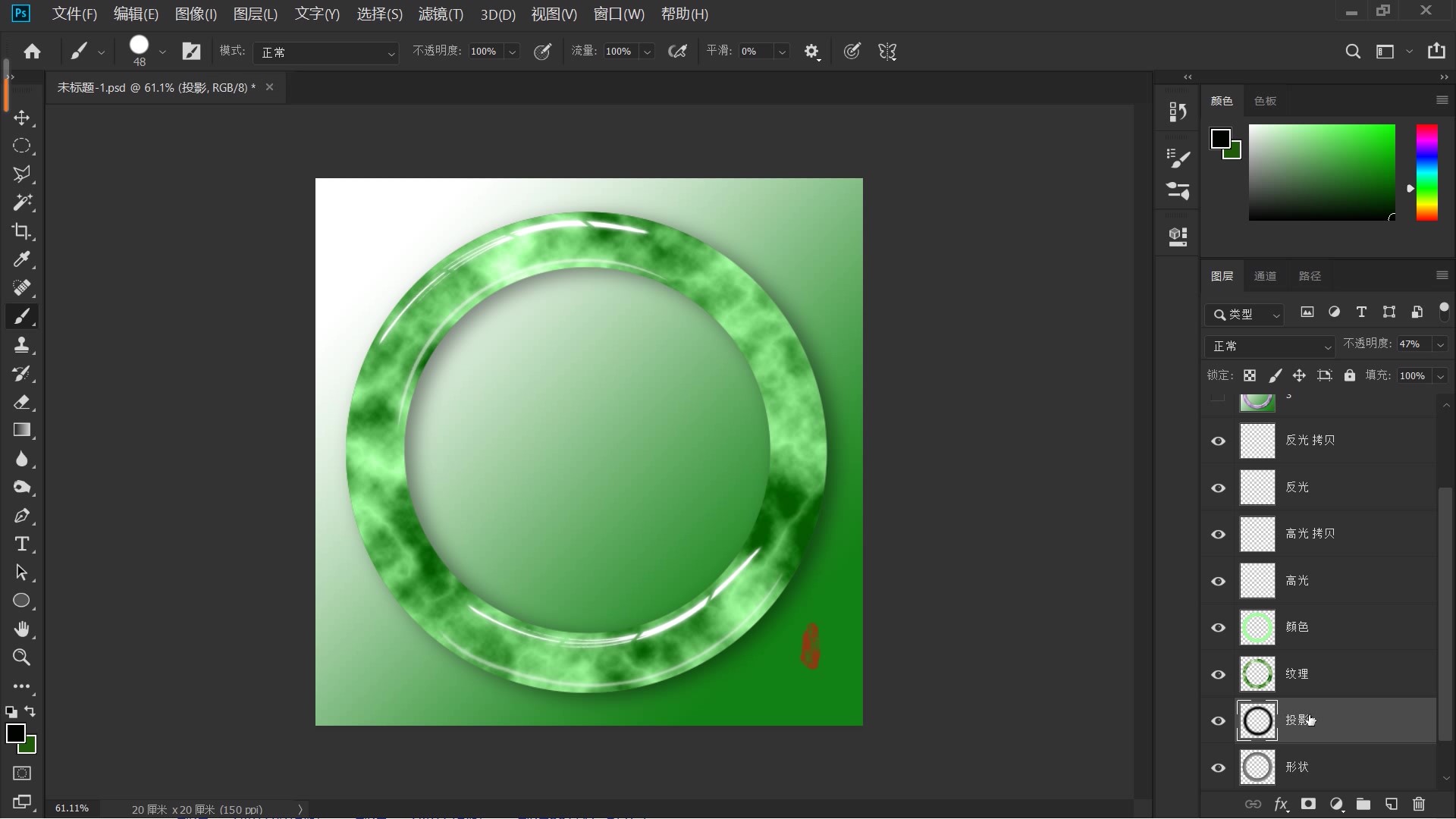
Task: Select the Hand tool
Action: (x=22, y=629)
